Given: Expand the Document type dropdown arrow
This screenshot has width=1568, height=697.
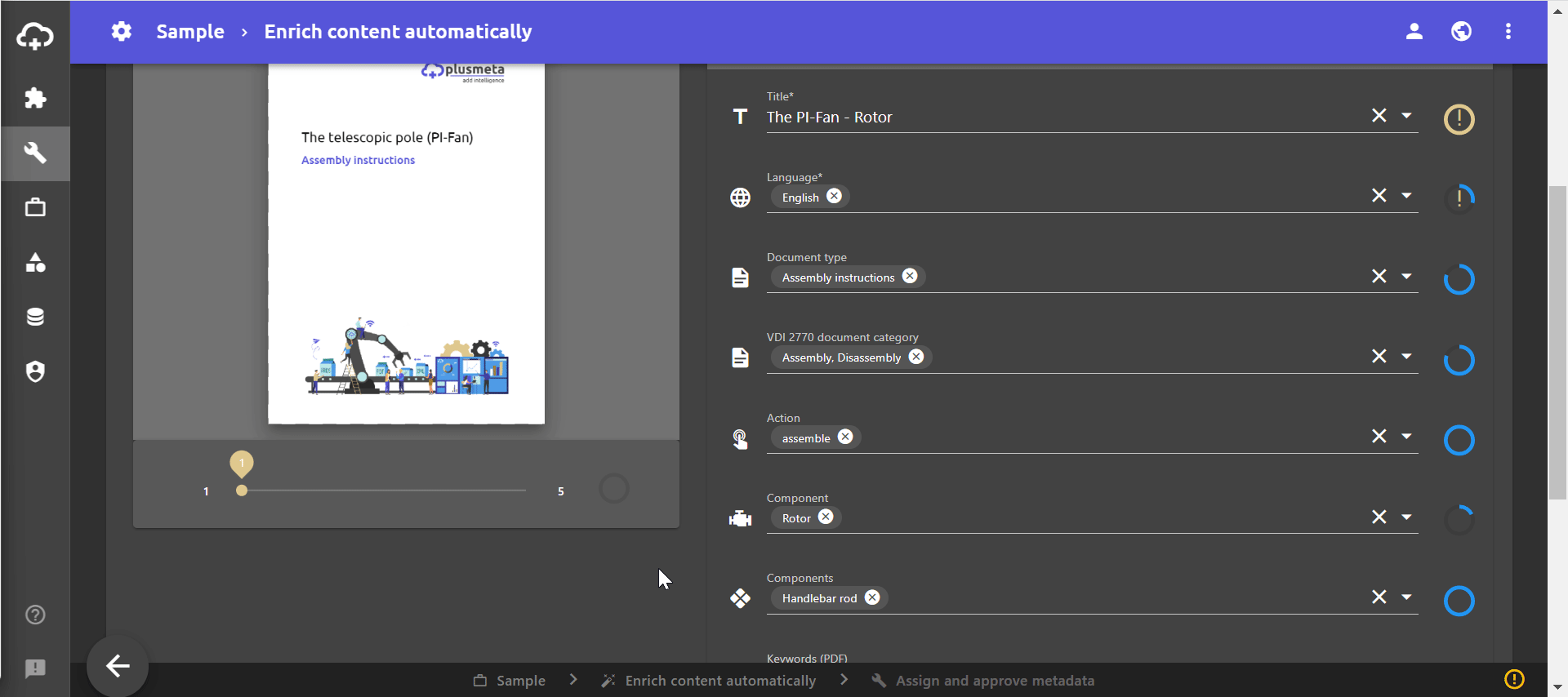Looking at the screenshot, I should coord(1406,276).
